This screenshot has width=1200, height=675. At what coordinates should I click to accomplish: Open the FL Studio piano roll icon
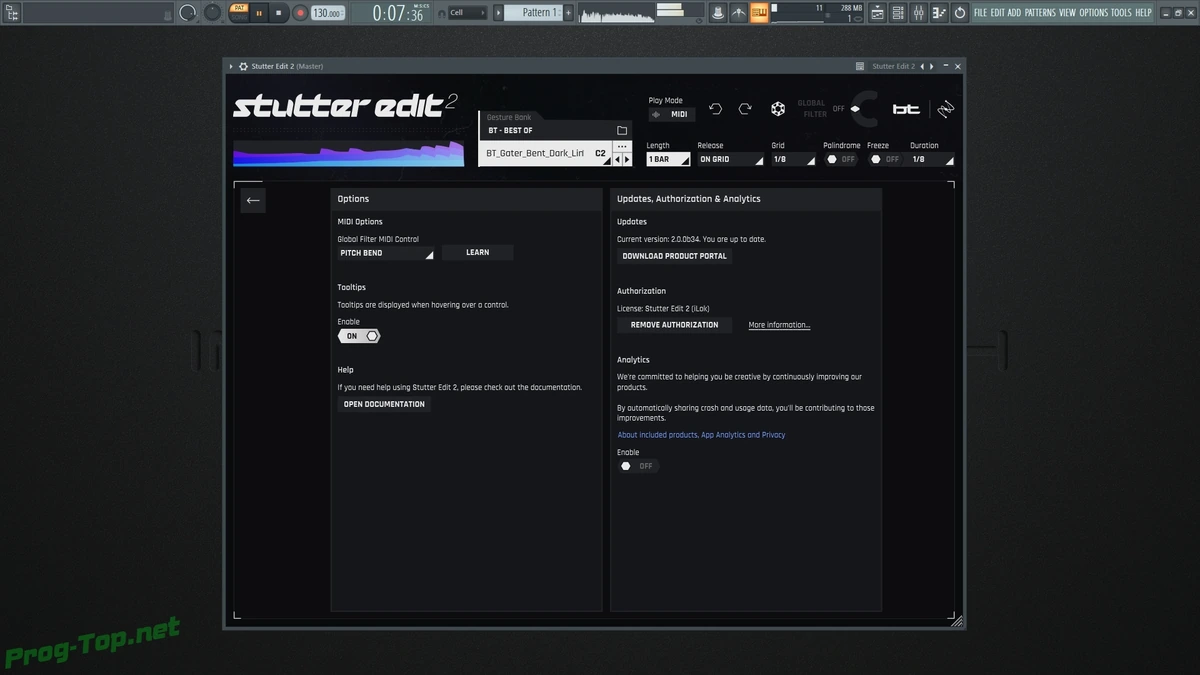tap(940, 13)
